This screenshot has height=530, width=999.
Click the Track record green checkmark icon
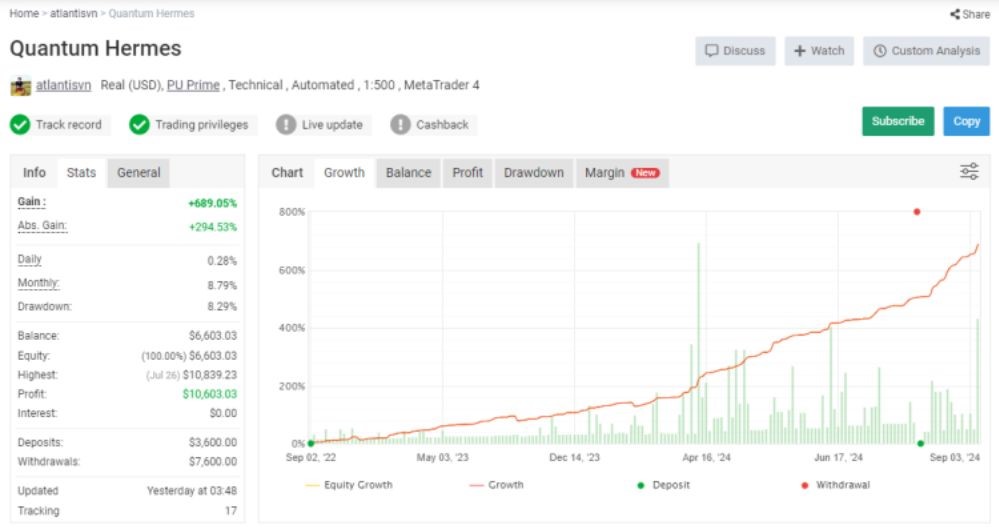[x=20, y=125]
